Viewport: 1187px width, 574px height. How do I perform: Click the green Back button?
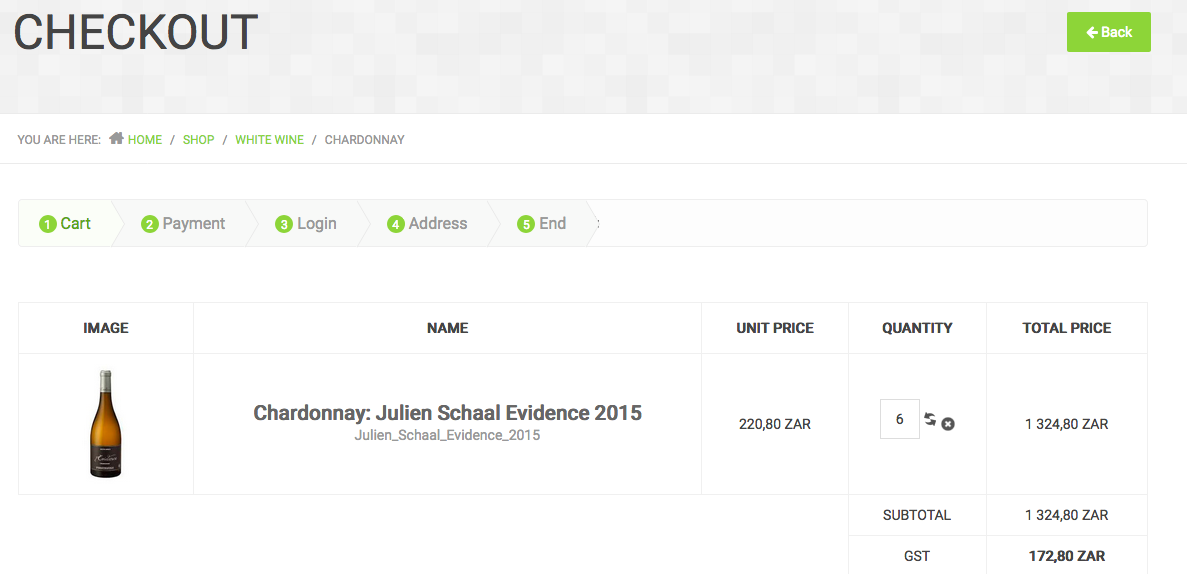pyautogui.click(x=1108, y=32)
